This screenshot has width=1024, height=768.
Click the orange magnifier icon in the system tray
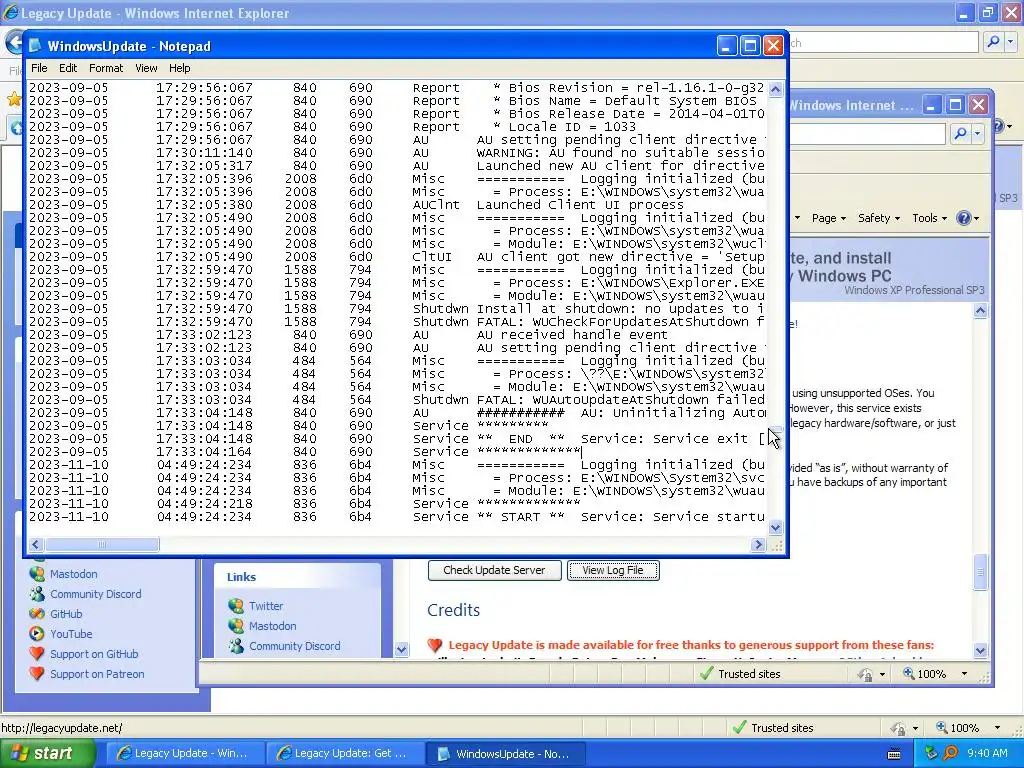[x=951, y=754]
